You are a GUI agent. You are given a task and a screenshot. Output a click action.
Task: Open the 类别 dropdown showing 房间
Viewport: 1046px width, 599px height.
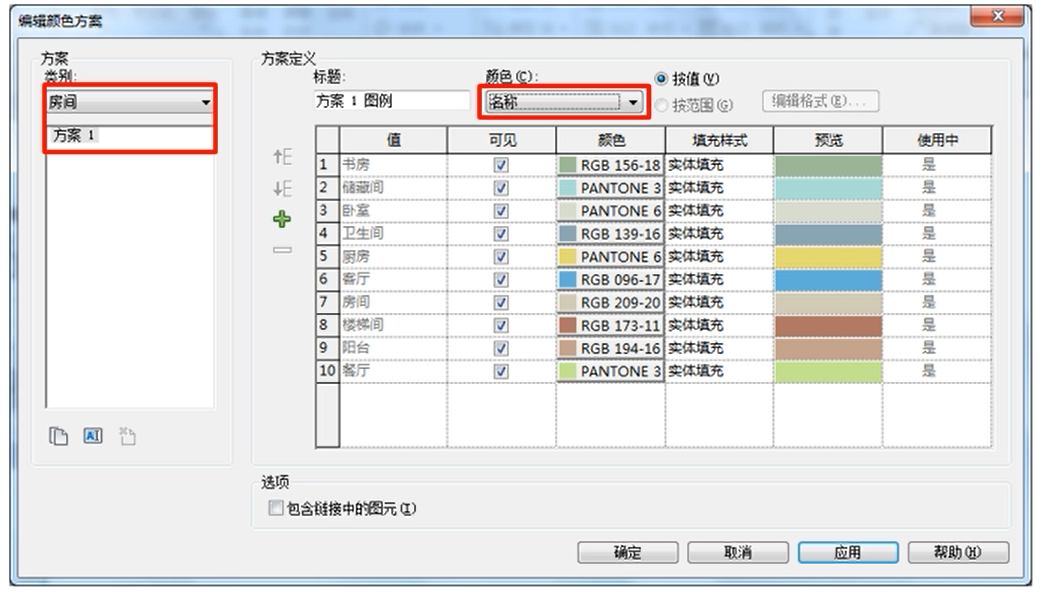pyautogui.click(x=130, y=102)
